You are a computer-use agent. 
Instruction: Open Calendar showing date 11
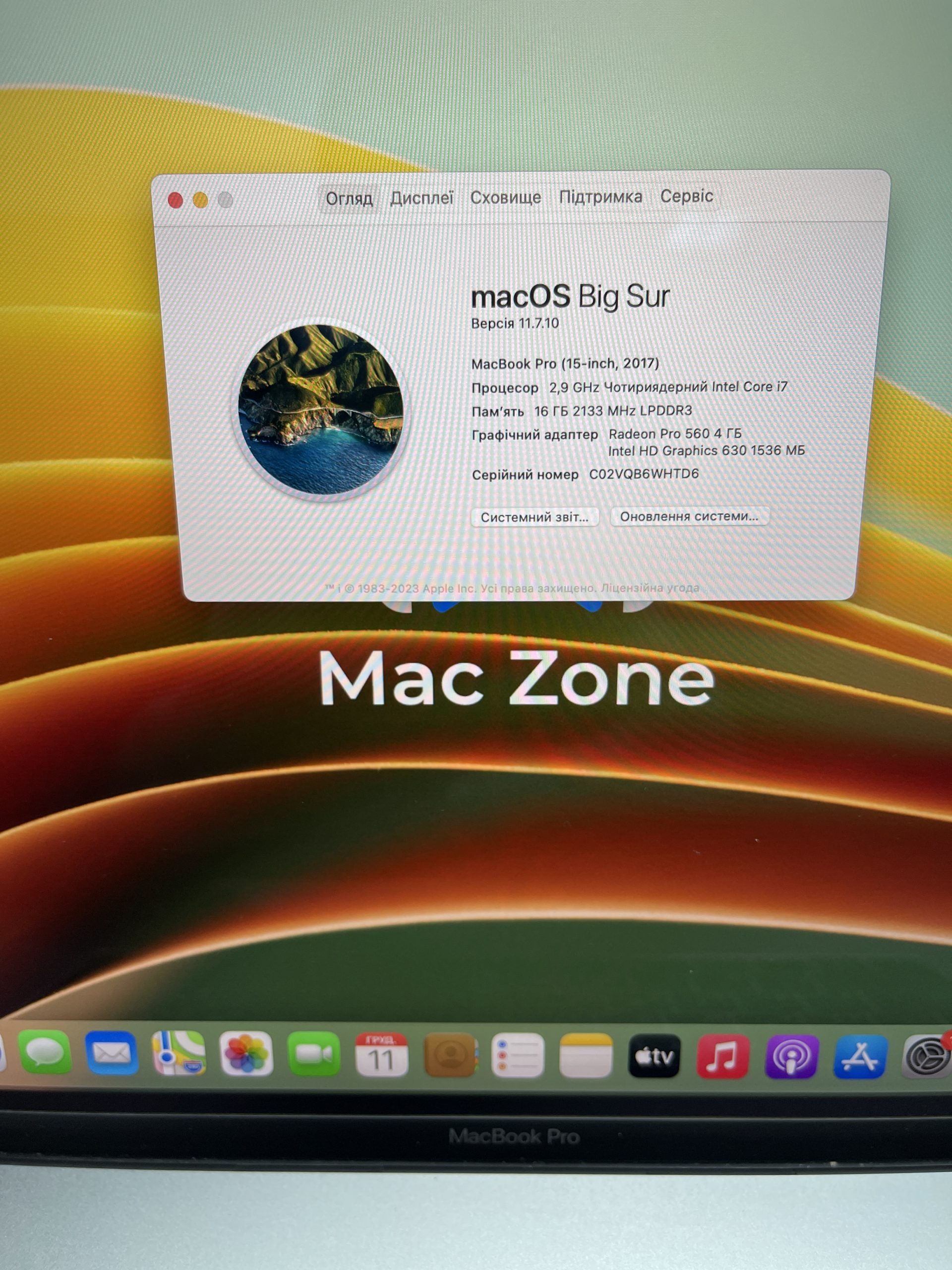point(382,1055)
